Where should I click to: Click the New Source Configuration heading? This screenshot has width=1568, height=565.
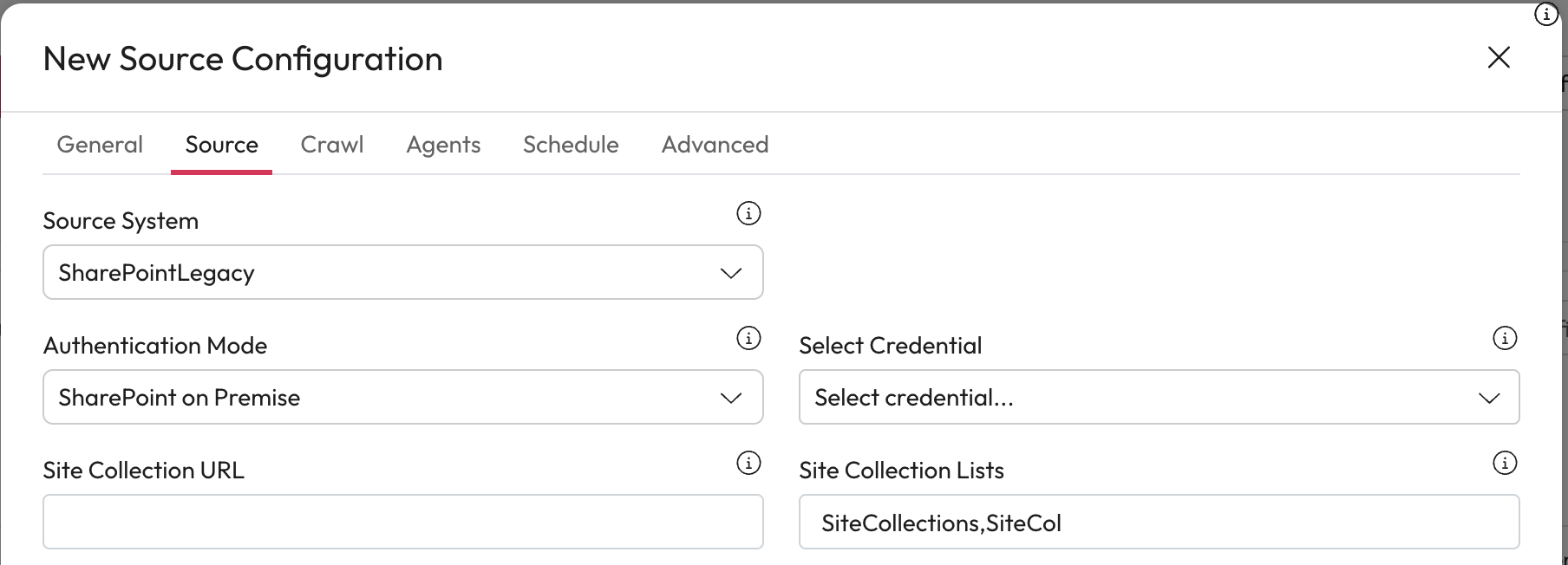pyautogui.click(x=243, y=59)
